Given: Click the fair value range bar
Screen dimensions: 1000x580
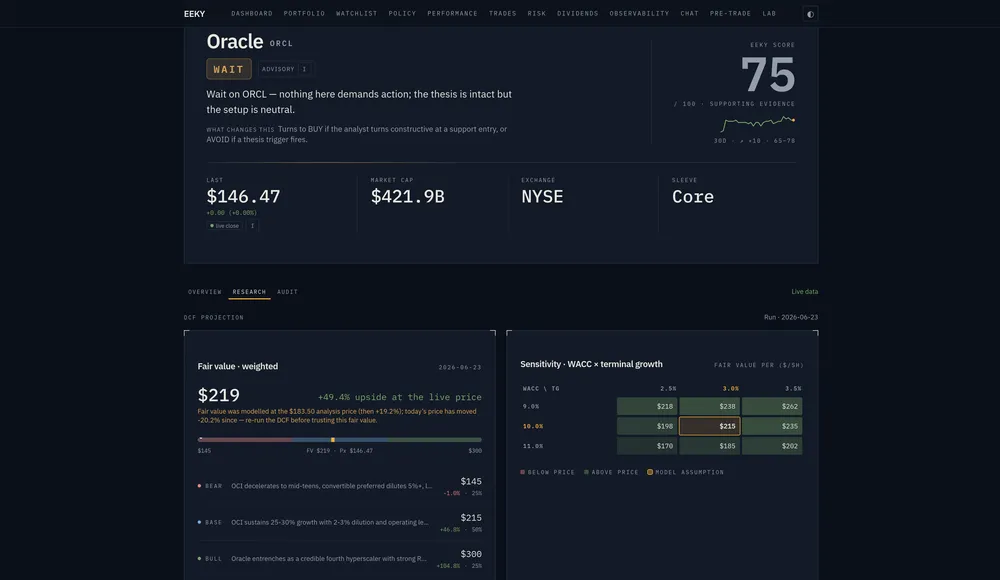Looking at the screenshot, I should 340,440.
